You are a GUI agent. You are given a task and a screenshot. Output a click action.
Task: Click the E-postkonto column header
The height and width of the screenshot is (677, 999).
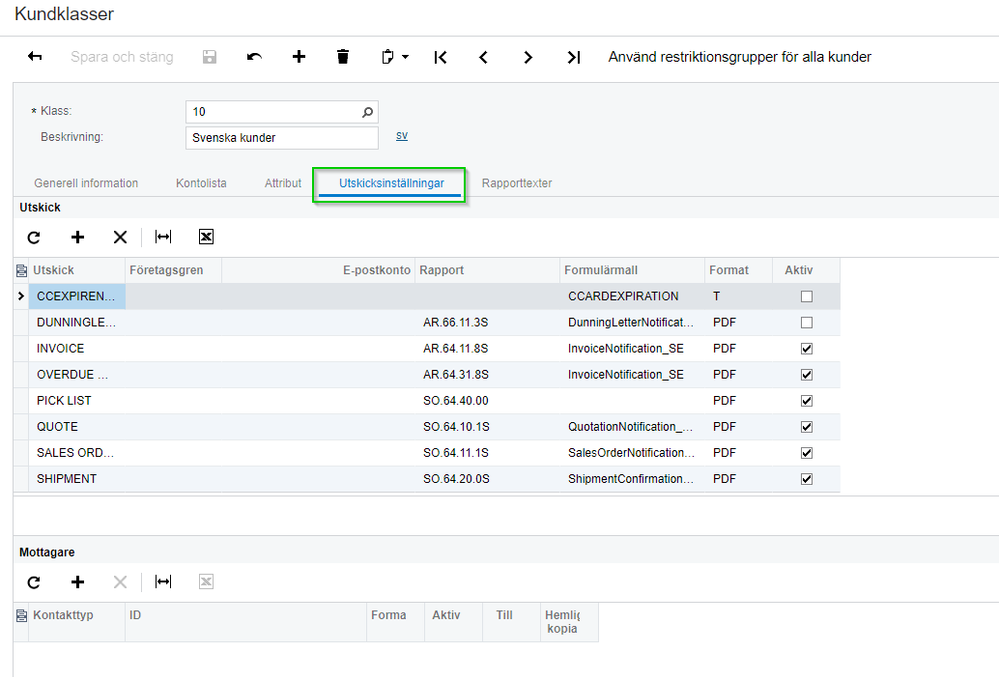pyautogui.click(x=318, y=270)
